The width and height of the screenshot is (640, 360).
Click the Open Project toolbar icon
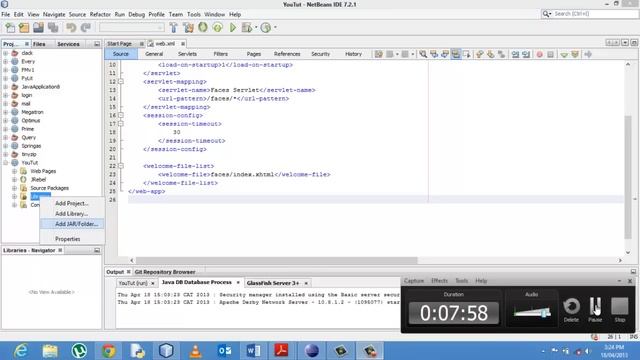(x=38, y=28)
